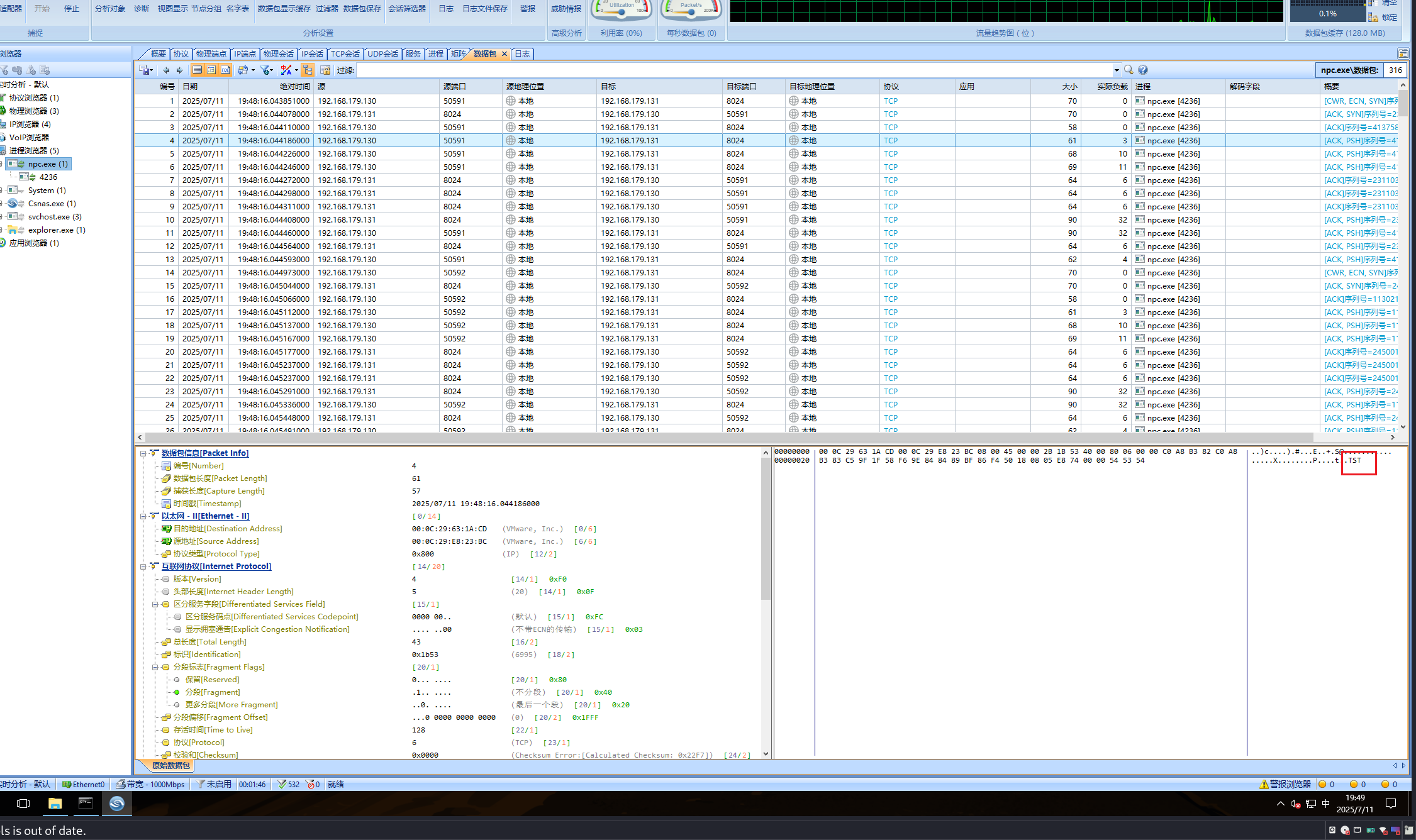Viewport: 1416px width, 840px height.
Task: Toggle the decode tree pane view
Action: (x=211, y=70)
